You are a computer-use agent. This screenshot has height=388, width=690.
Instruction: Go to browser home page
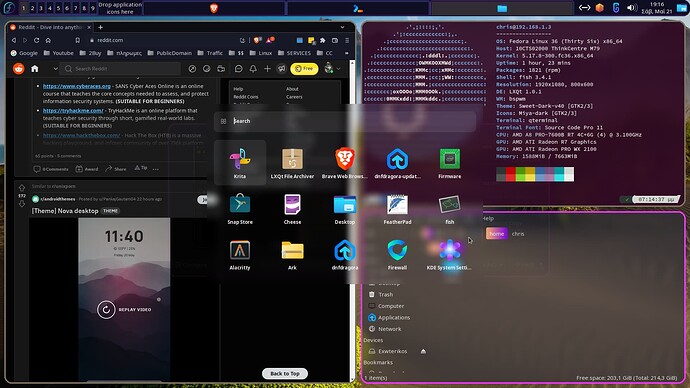tap(48, 40)
